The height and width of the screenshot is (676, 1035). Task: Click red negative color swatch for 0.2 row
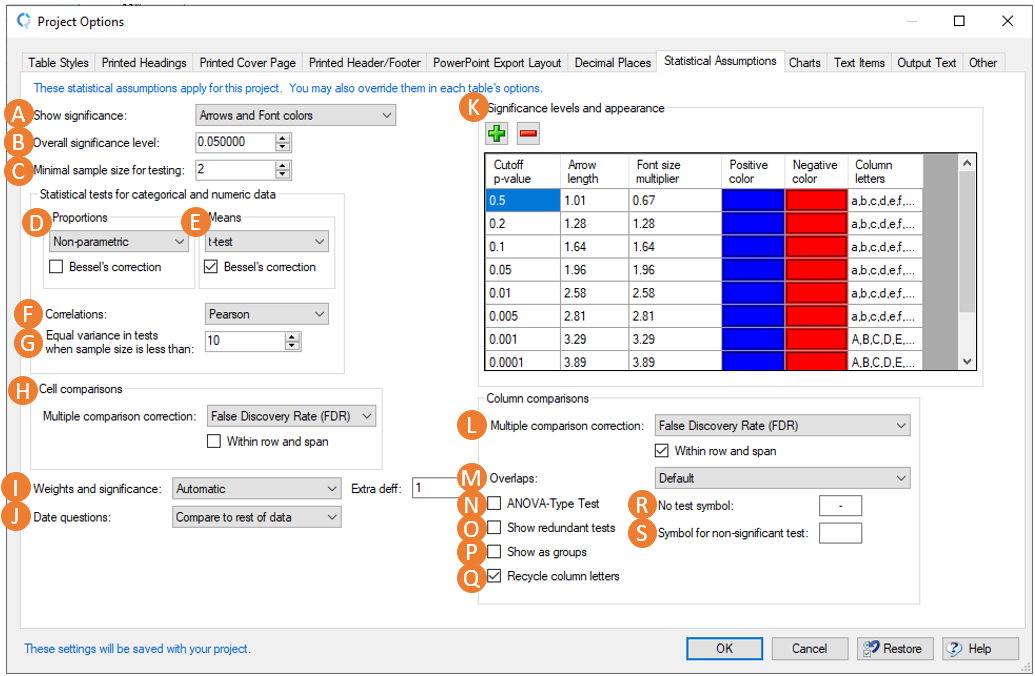tap(816, 223)
